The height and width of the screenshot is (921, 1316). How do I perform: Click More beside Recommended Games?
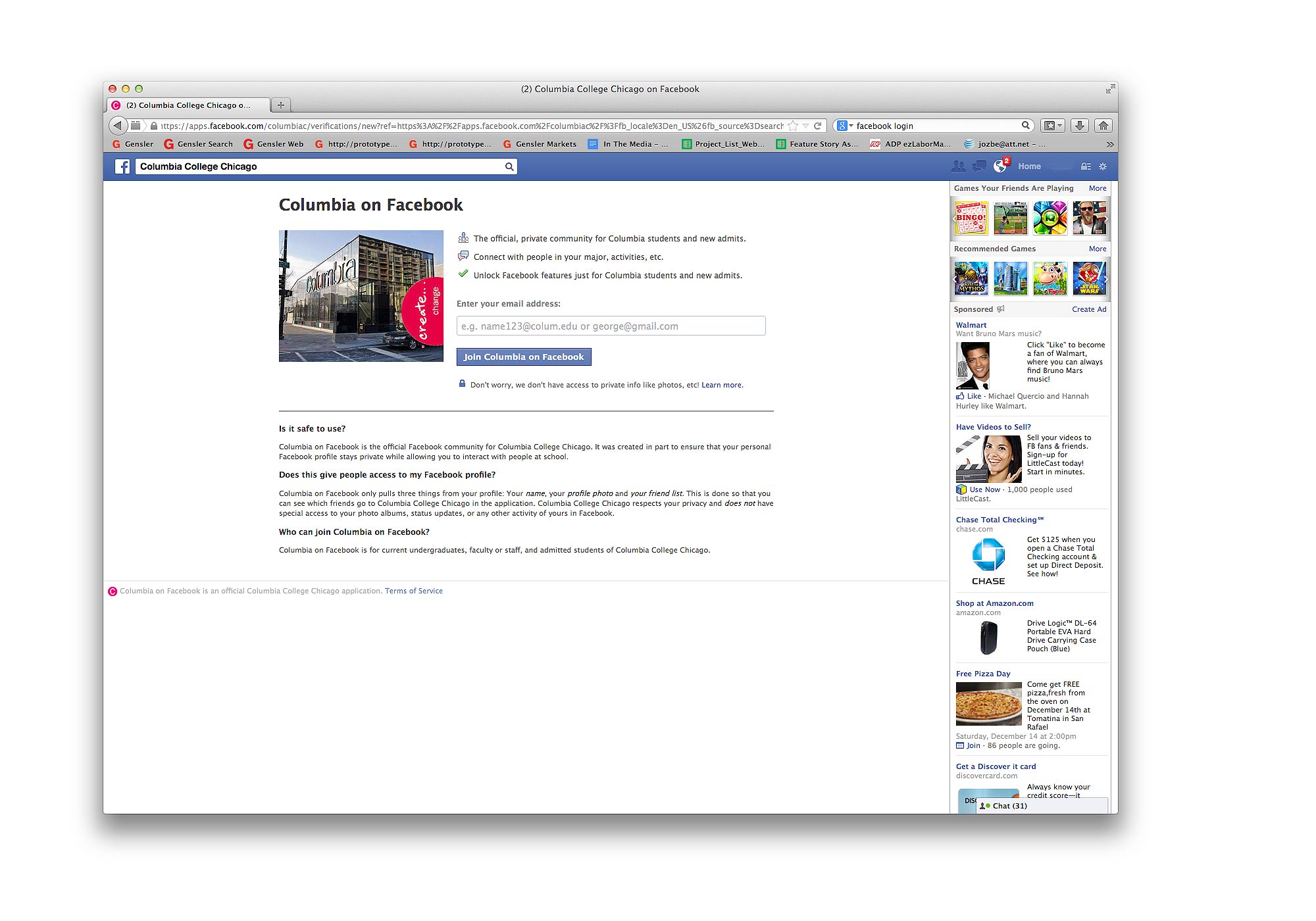tap(1098, 249)
